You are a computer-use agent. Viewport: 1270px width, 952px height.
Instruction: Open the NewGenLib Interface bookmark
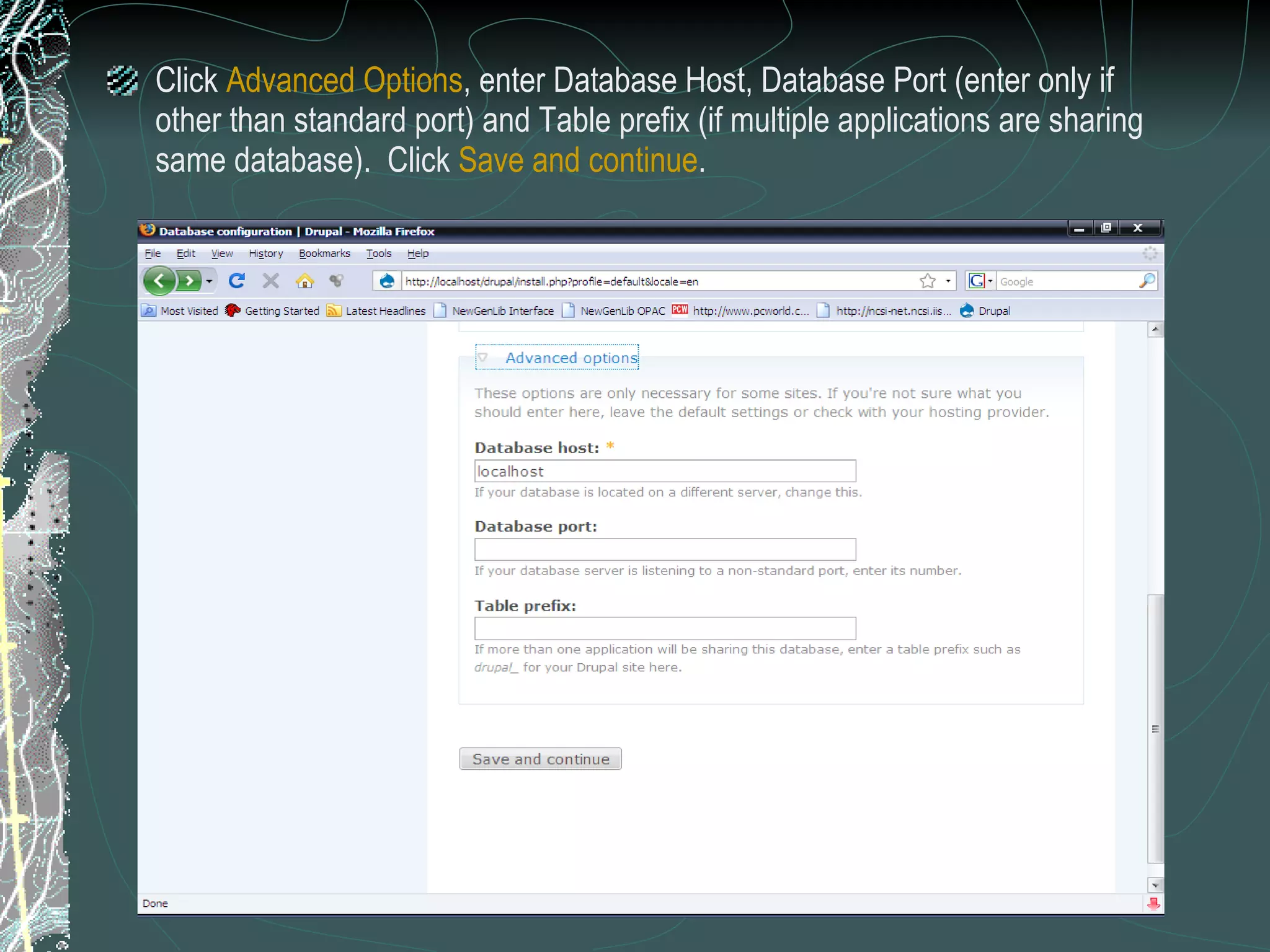click(x=494, y=311)
